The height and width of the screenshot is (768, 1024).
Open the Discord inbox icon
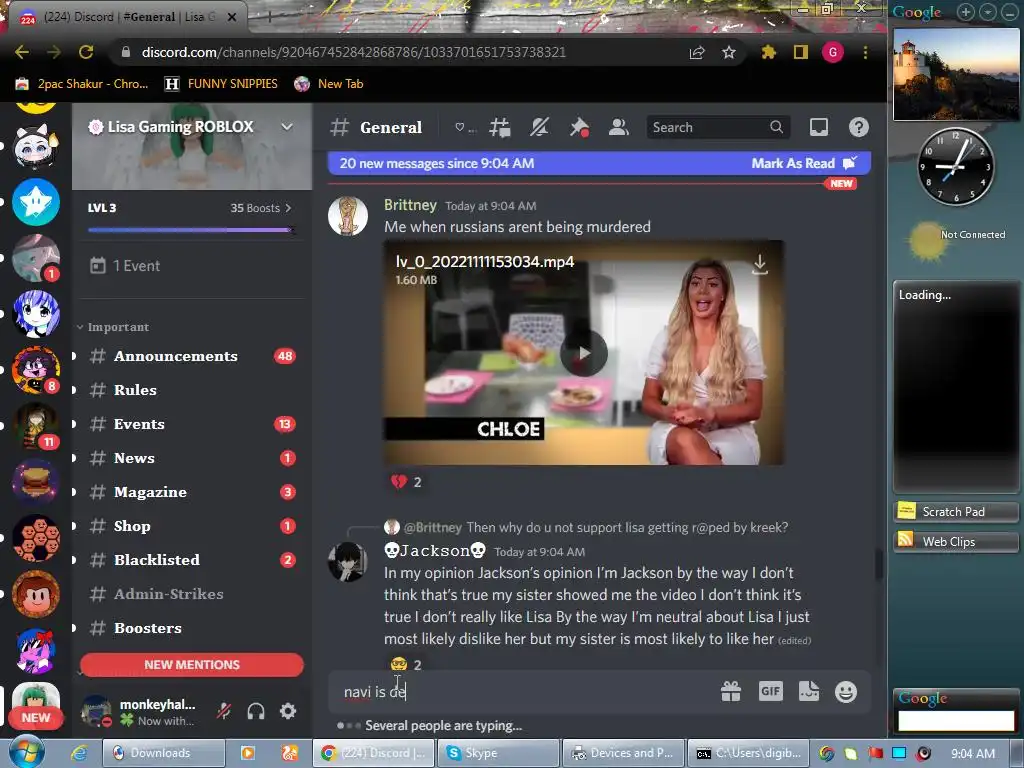coord(819,127)
